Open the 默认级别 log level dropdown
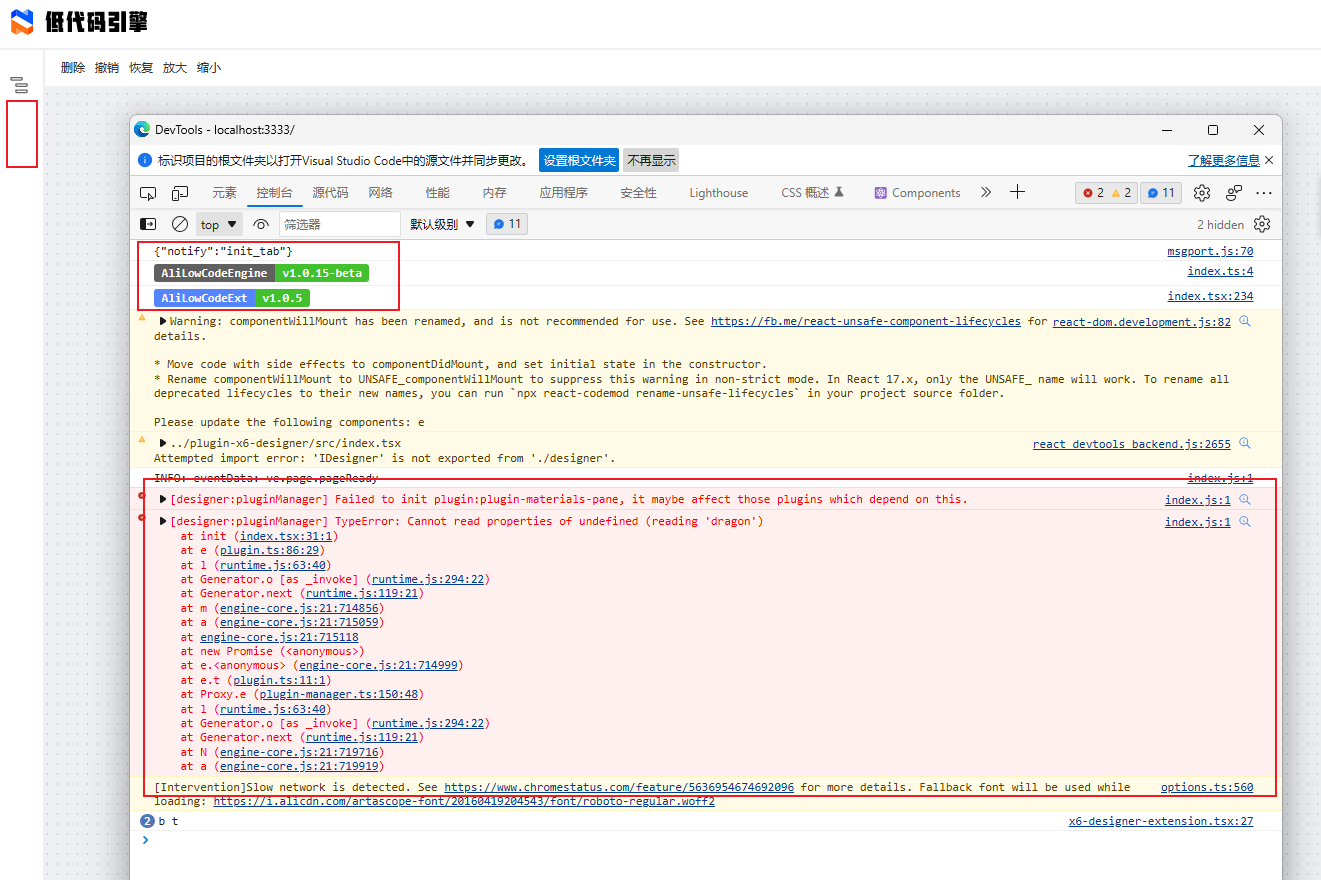This screenshot has width=1321, height=880. (441, 224)
